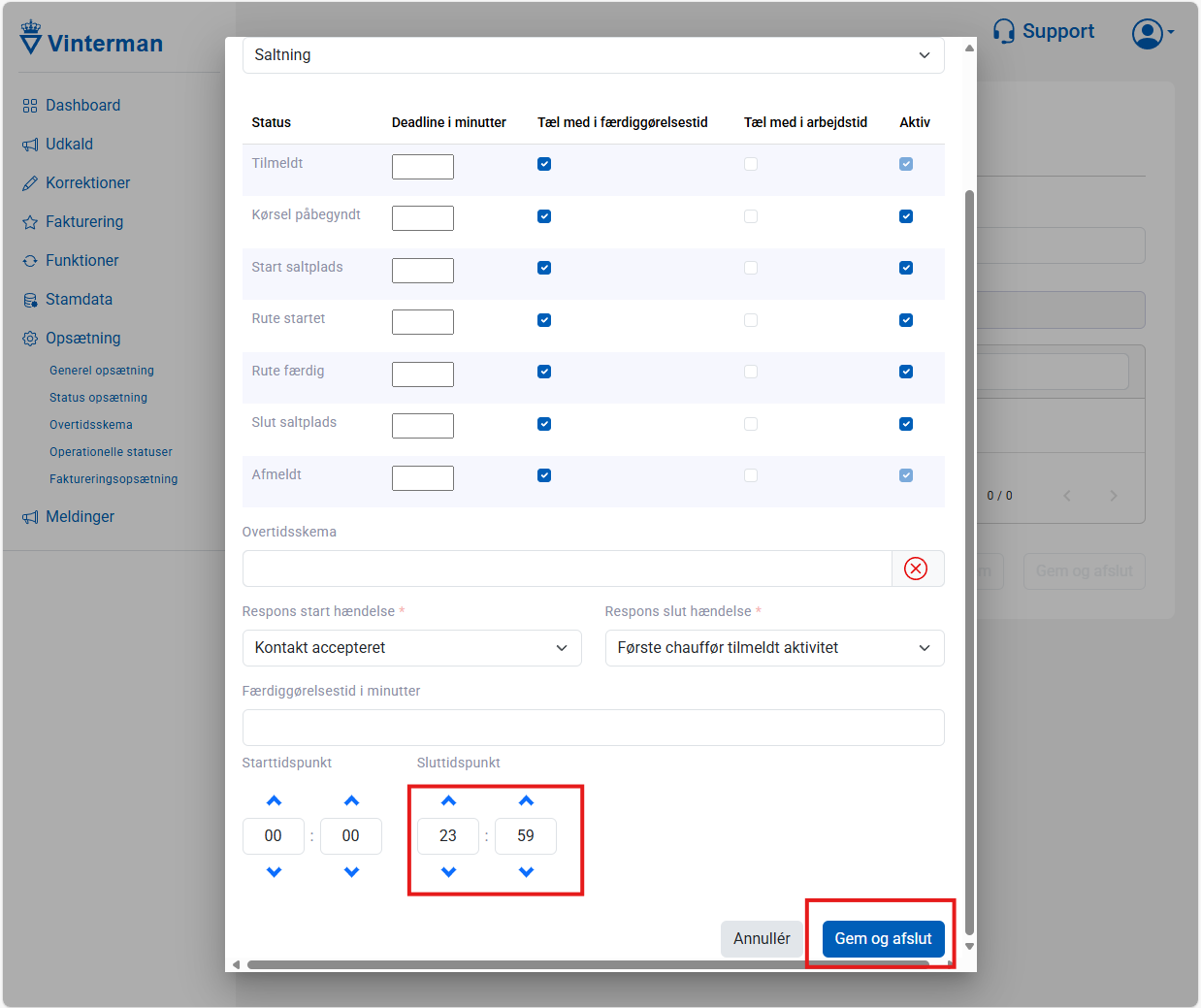Click the deadline field for Tilmeldt
This screenshot has height=1008, width=1201.
click(x=423, y=167)
